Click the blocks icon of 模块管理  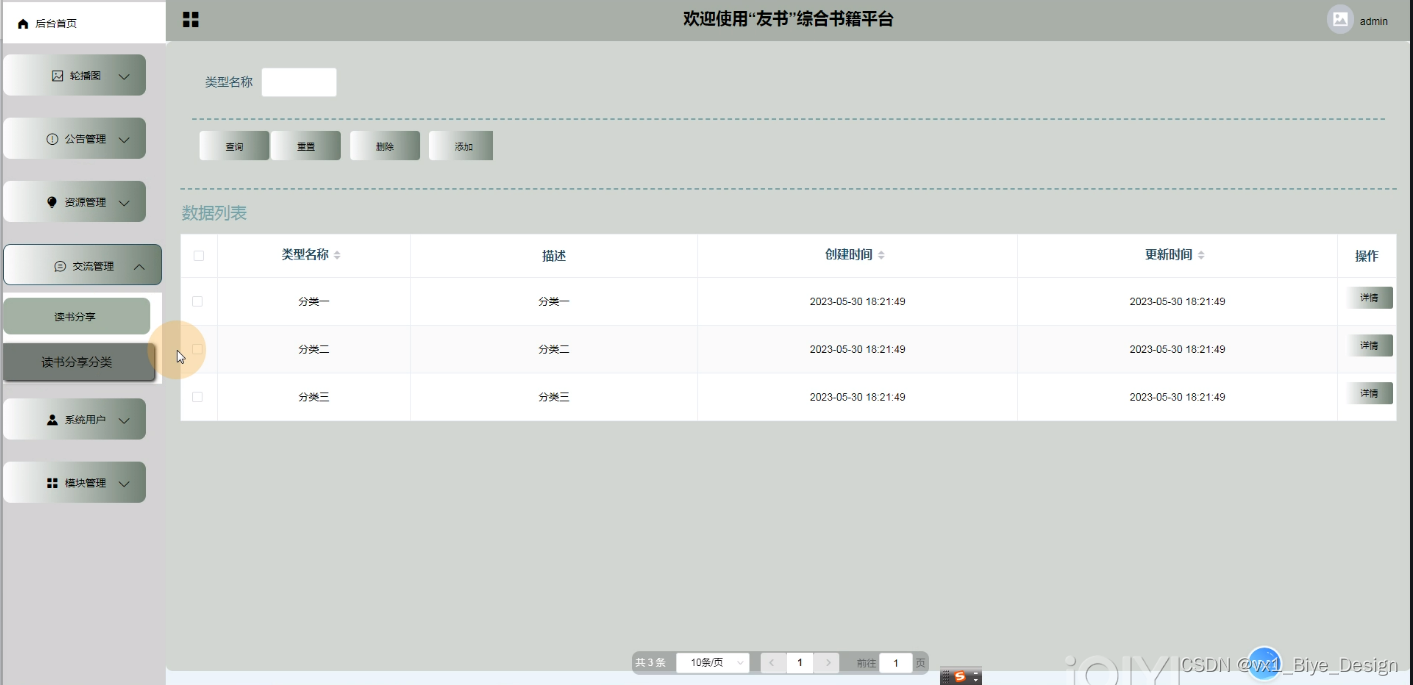tap(52, 483)
